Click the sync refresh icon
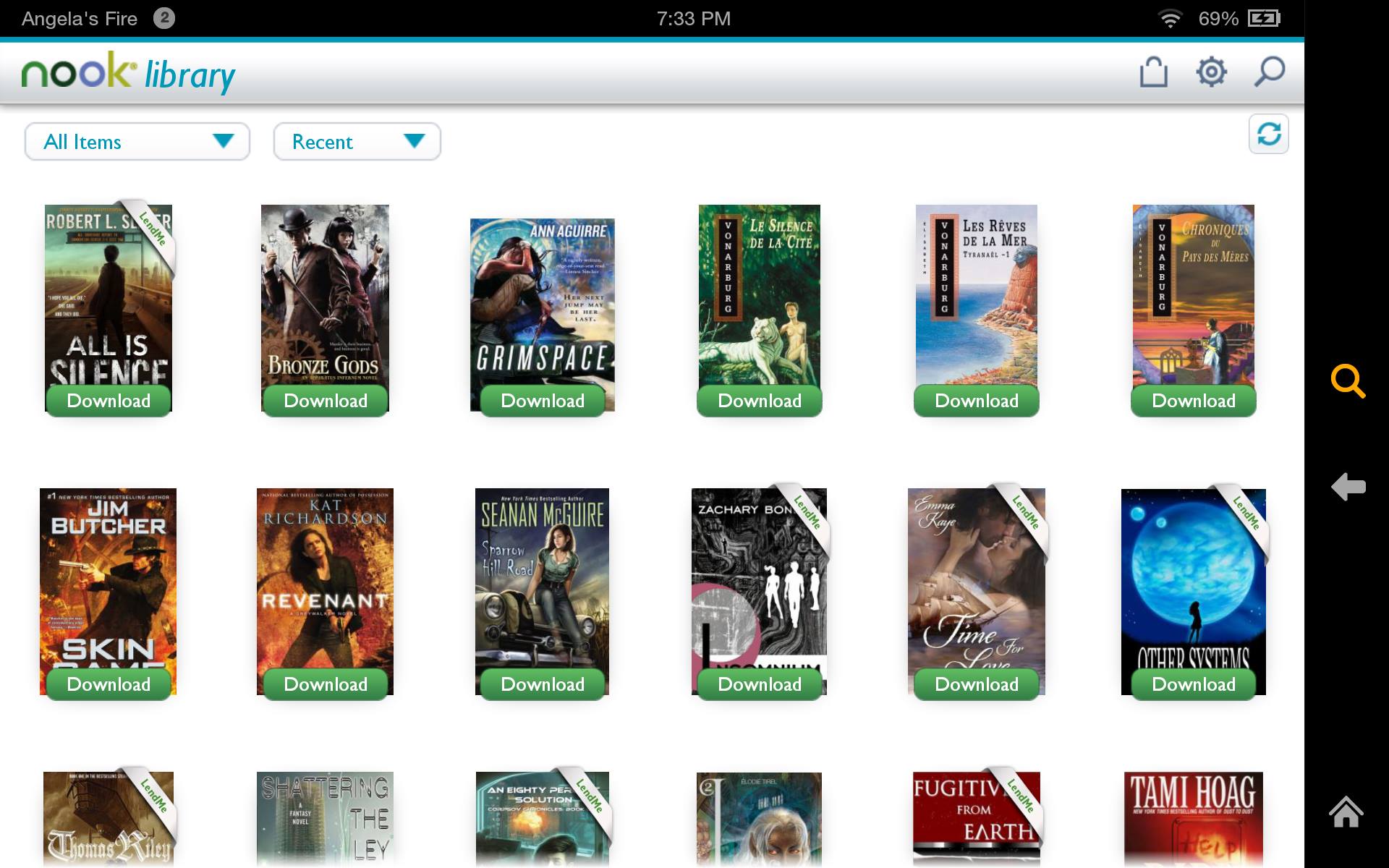The height and width of the screenshot is (868, 1389). (1268, 134)
